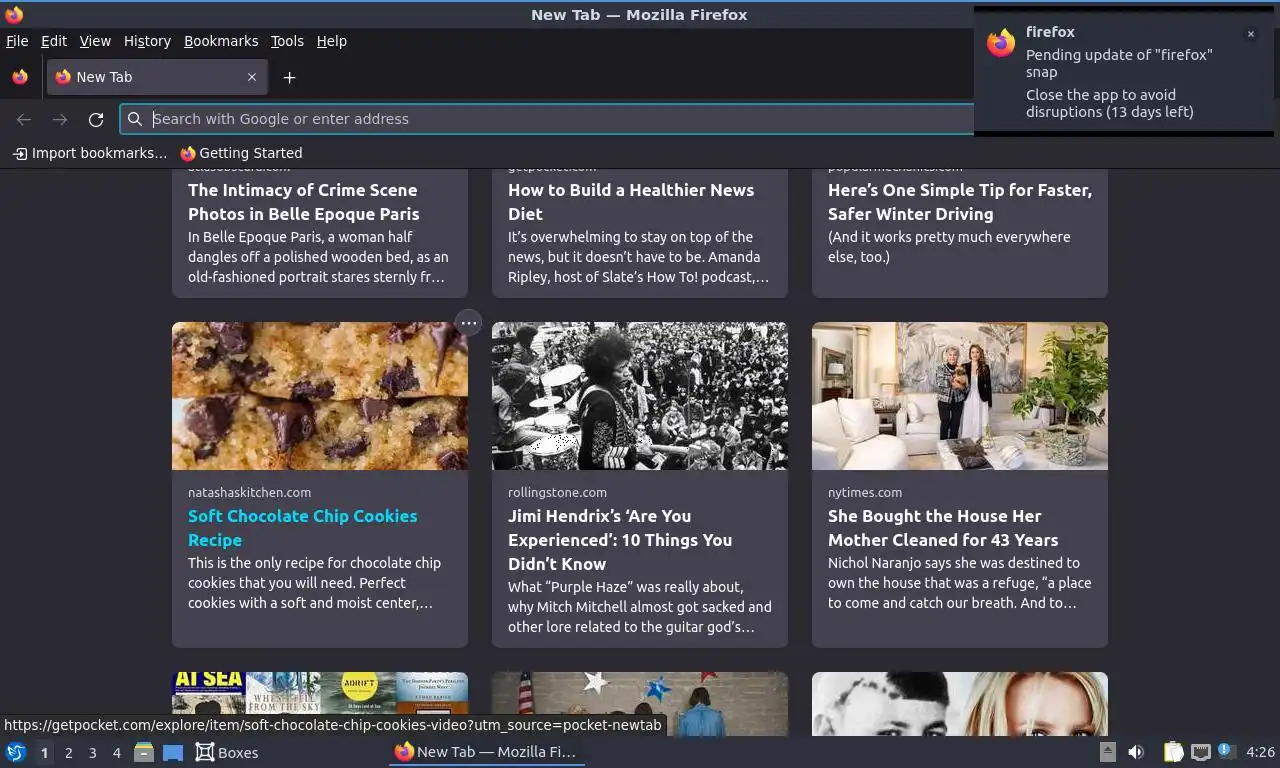Go back one page
This screenshot has height=768, width=1280.
24,119
